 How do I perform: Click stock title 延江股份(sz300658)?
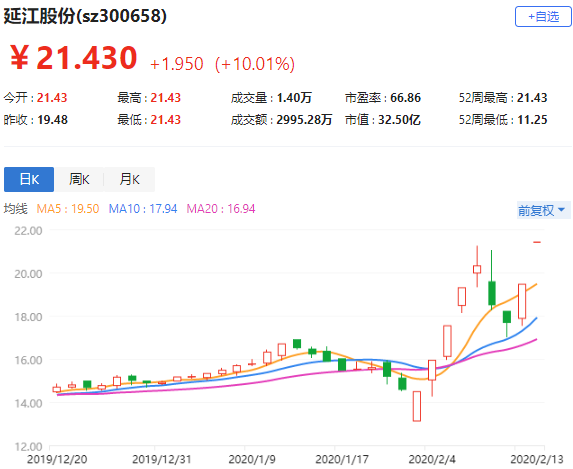click(85, 16)
